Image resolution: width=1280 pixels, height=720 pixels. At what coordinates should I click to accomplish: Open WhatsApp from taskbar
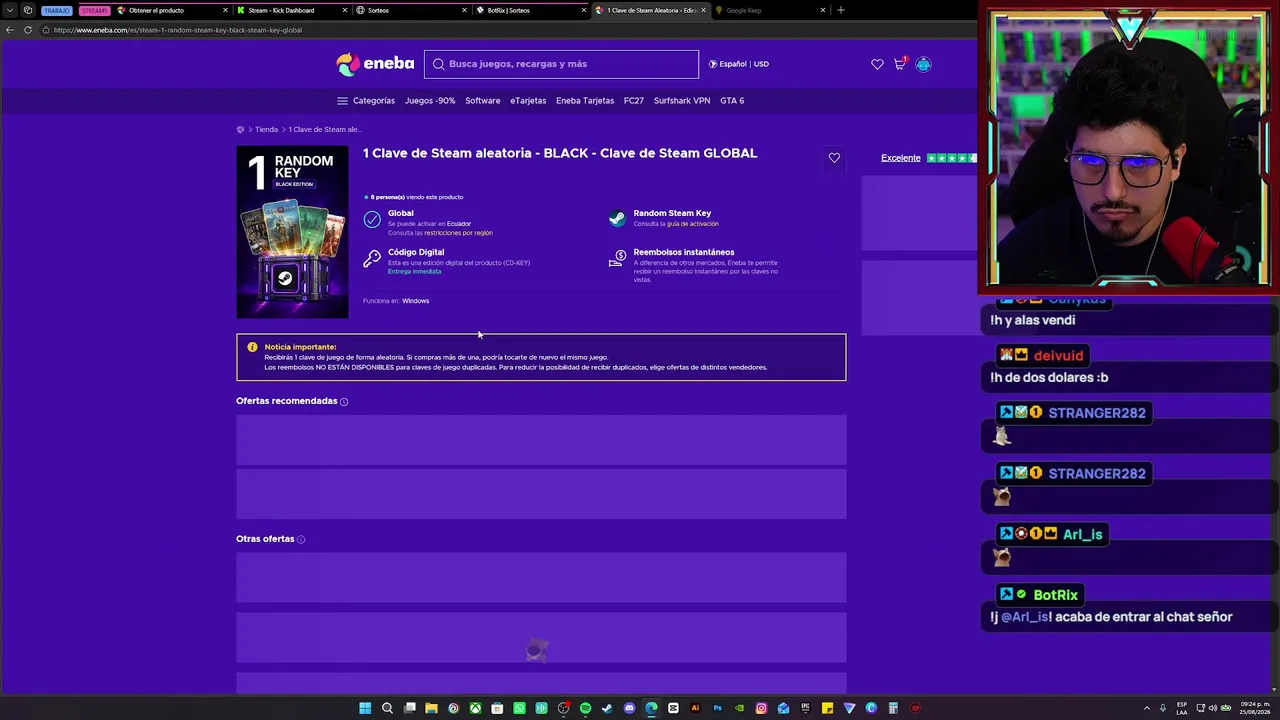519,708
